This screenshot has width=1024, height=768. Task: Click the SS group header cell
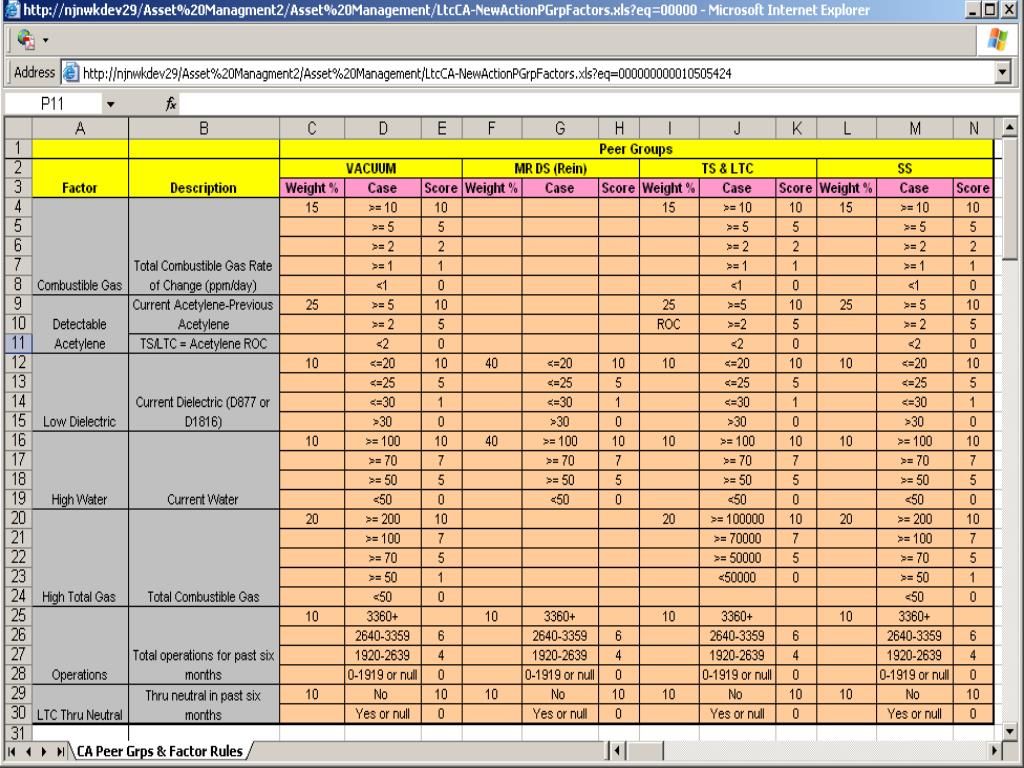[904, 168]
